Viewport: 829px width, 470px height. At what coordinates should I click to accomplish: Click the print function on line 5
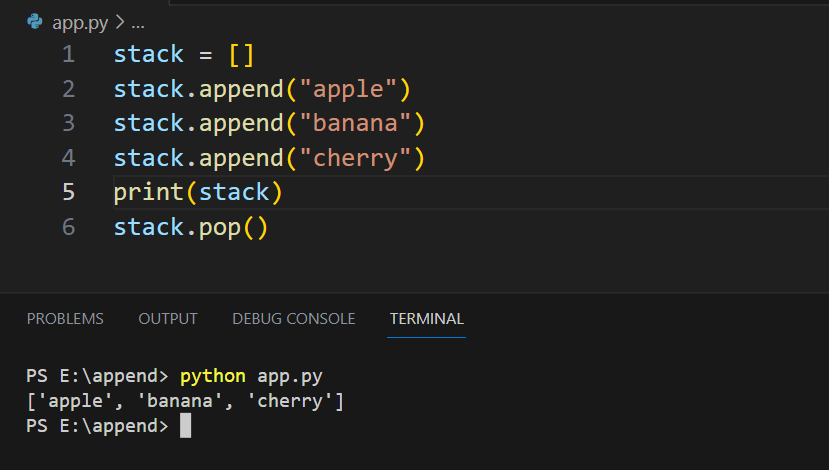(x=149, y=192)
